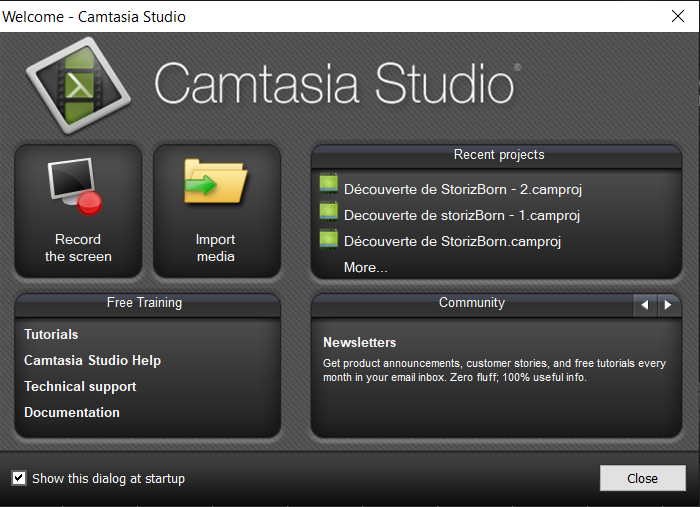Open Découverte de StorizBorn.camproj project
This screenshot has height=507, width=700.
[x=452, y=241]
